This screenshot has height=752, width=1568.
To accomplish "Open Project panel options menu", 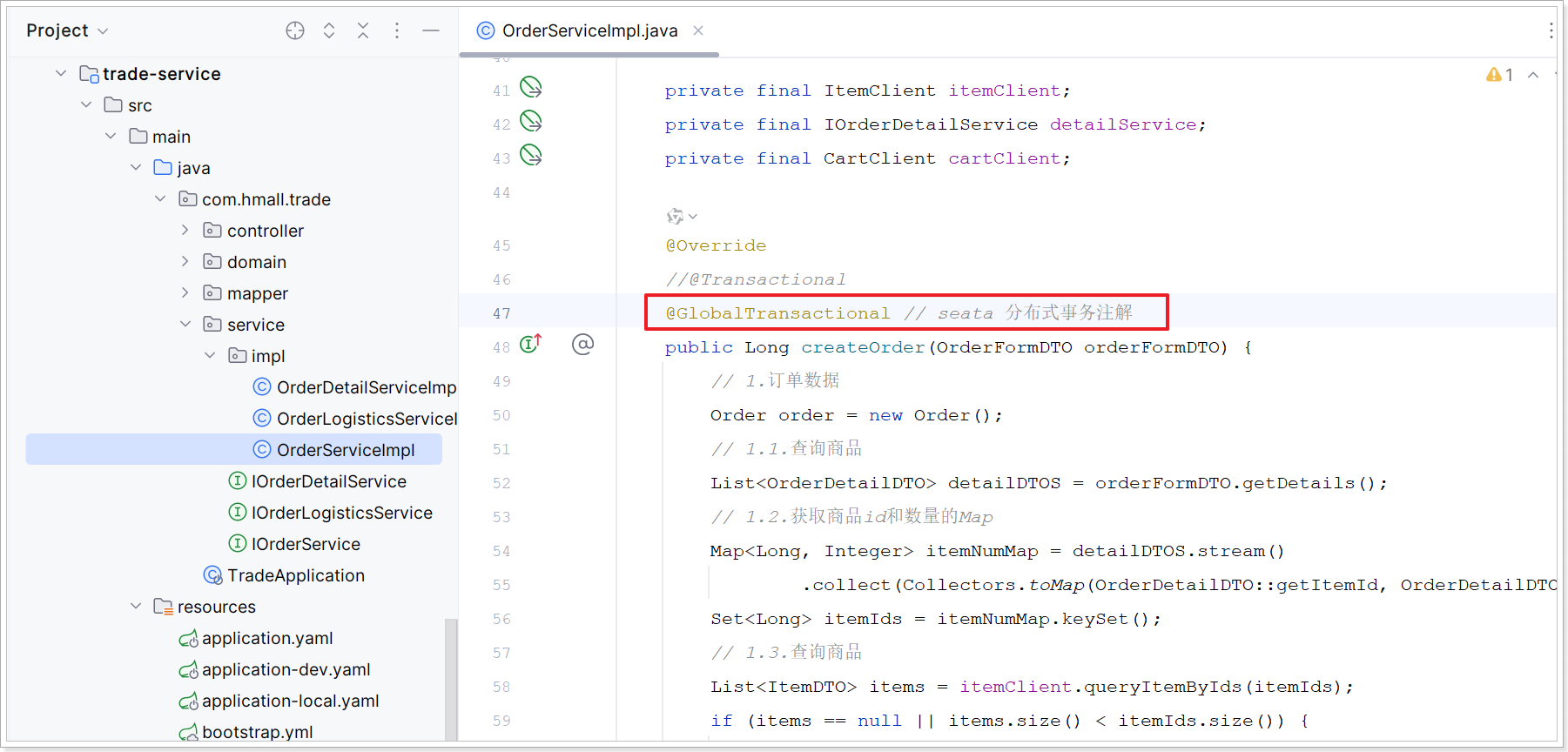I will [x=397, y=30].
